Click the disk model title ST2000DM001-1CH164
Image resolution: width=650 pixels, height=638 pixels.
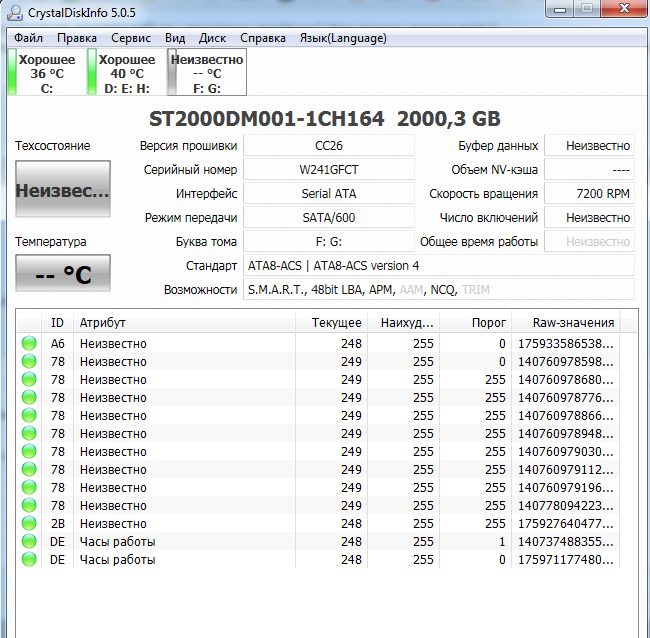pos(266,119)
